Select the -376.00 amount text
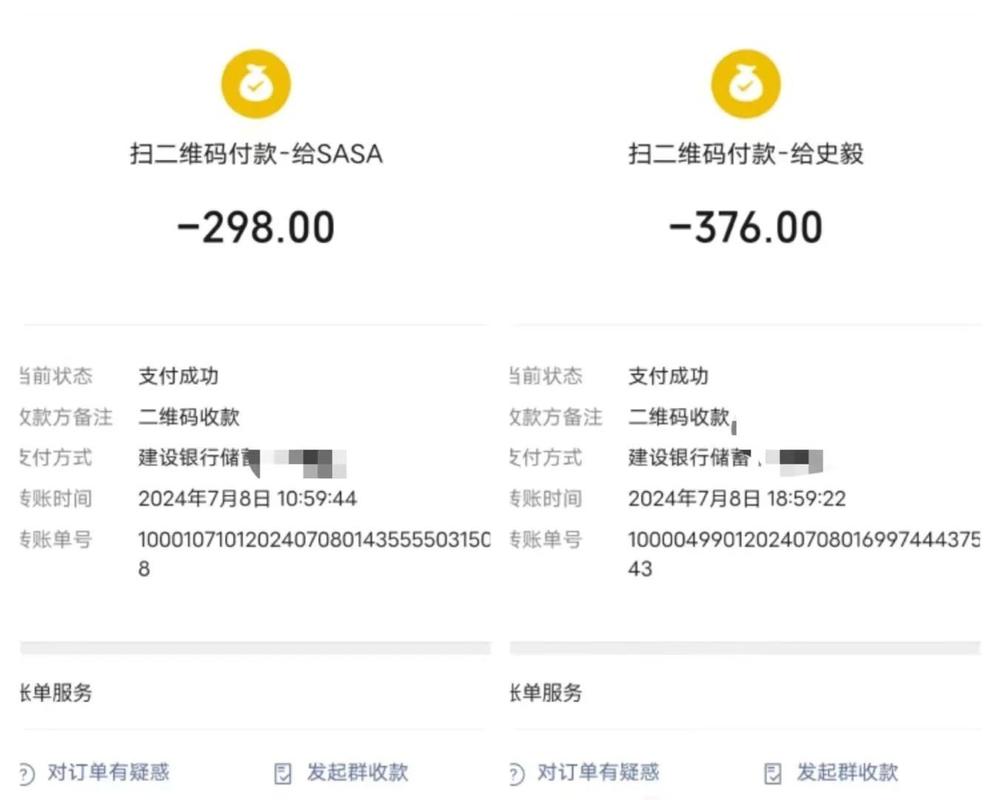Image resolution: width=1000 pixels, height=800 pixels. point(745,228)
